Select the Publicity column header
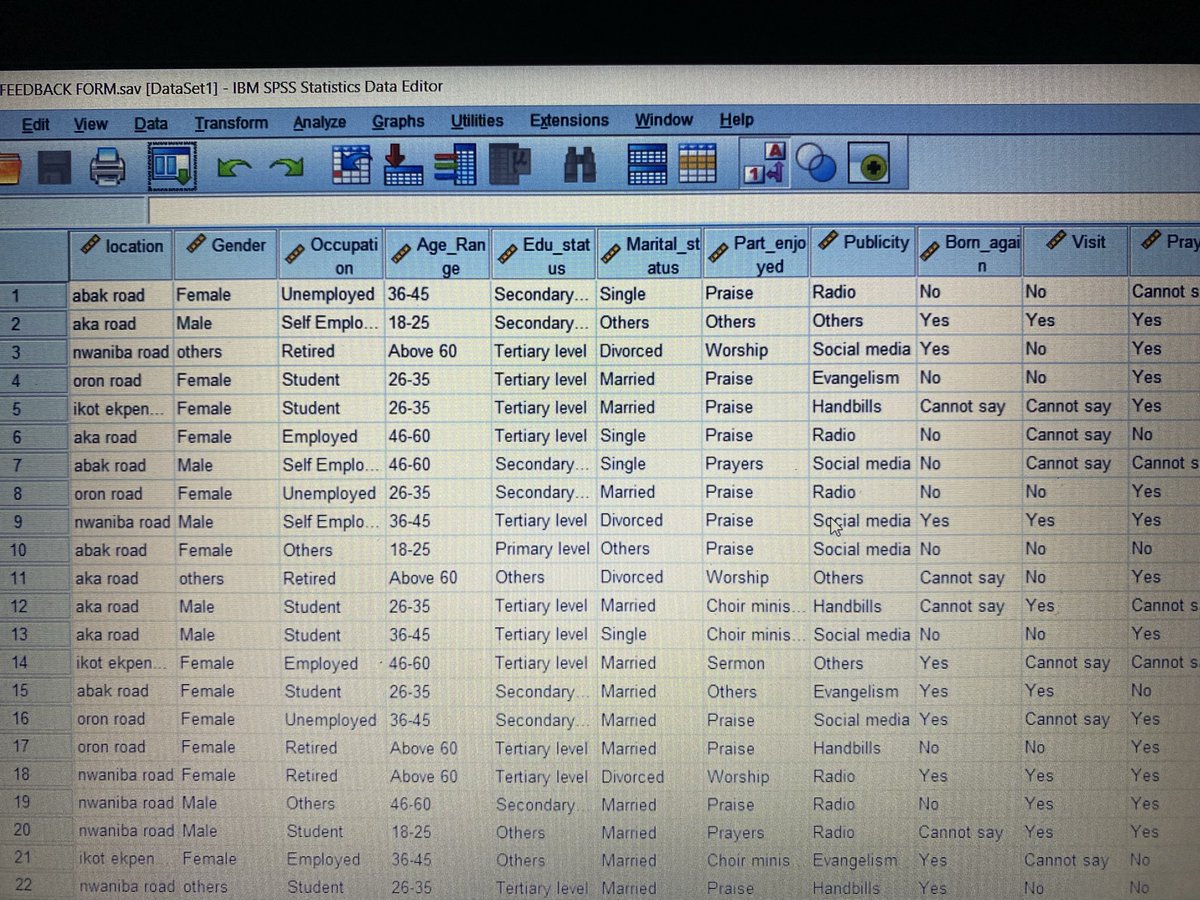Viewport: 1200px width, 900px height. (x=863, y=253)
